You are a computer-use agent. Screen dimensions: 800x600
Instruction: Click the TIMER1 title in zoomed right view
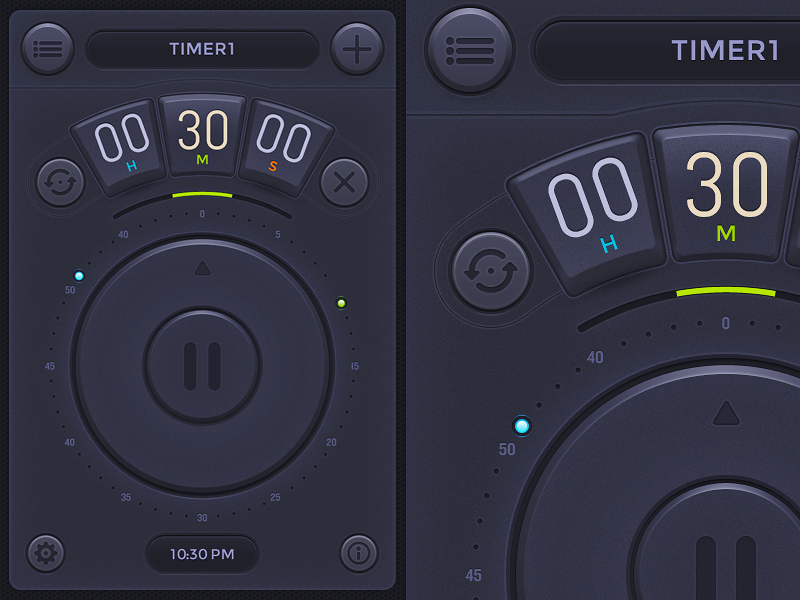point(725,51)
